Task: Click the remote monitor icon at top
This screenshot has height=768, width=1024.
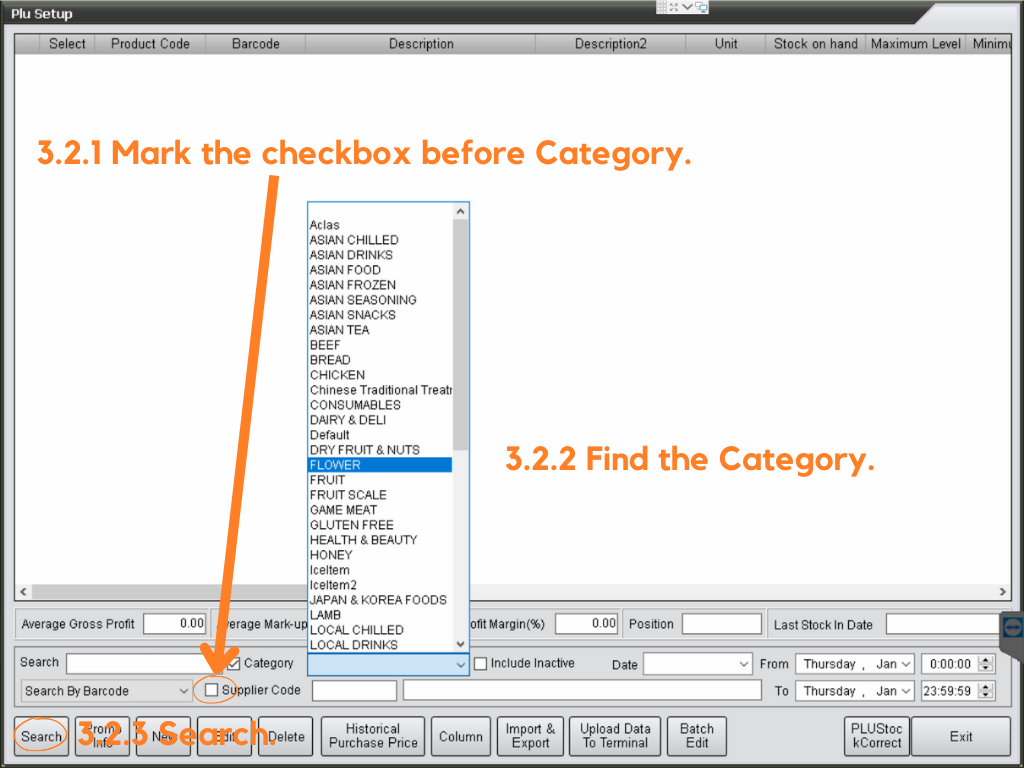Action: click(x=701, y=7)
